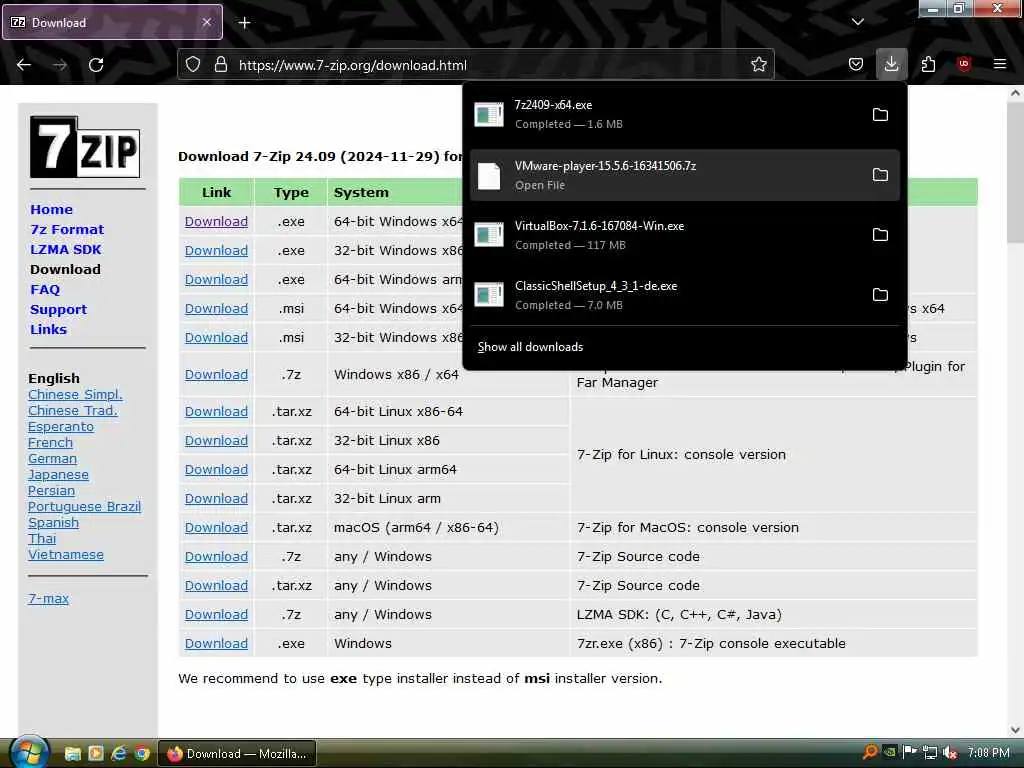The image size is (1024, 768).
Task: Go to the Home page link
Action: tap(51, 210)
